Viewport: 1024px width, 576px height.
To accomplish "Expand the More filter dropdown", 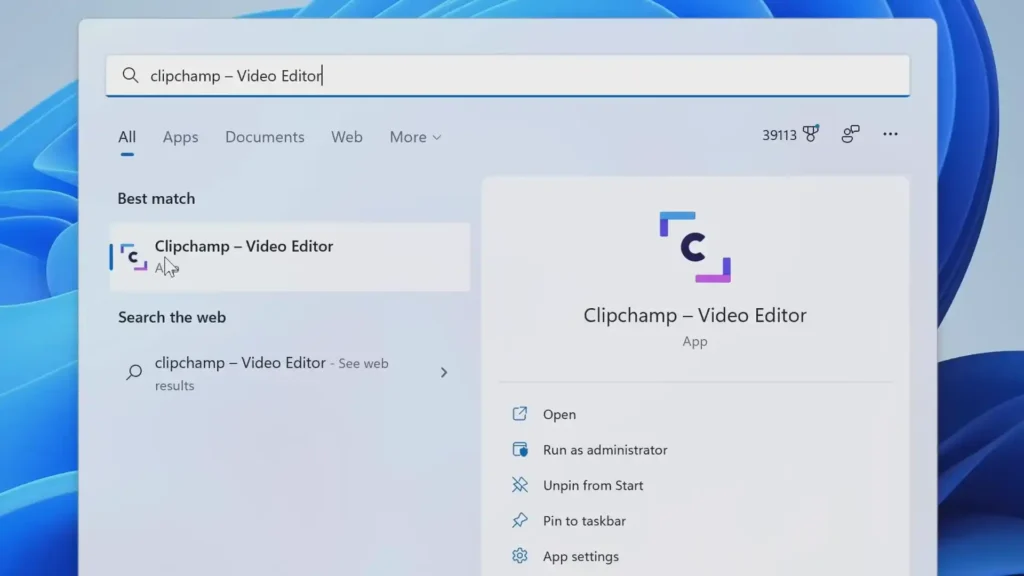I will tap(414, 137).
